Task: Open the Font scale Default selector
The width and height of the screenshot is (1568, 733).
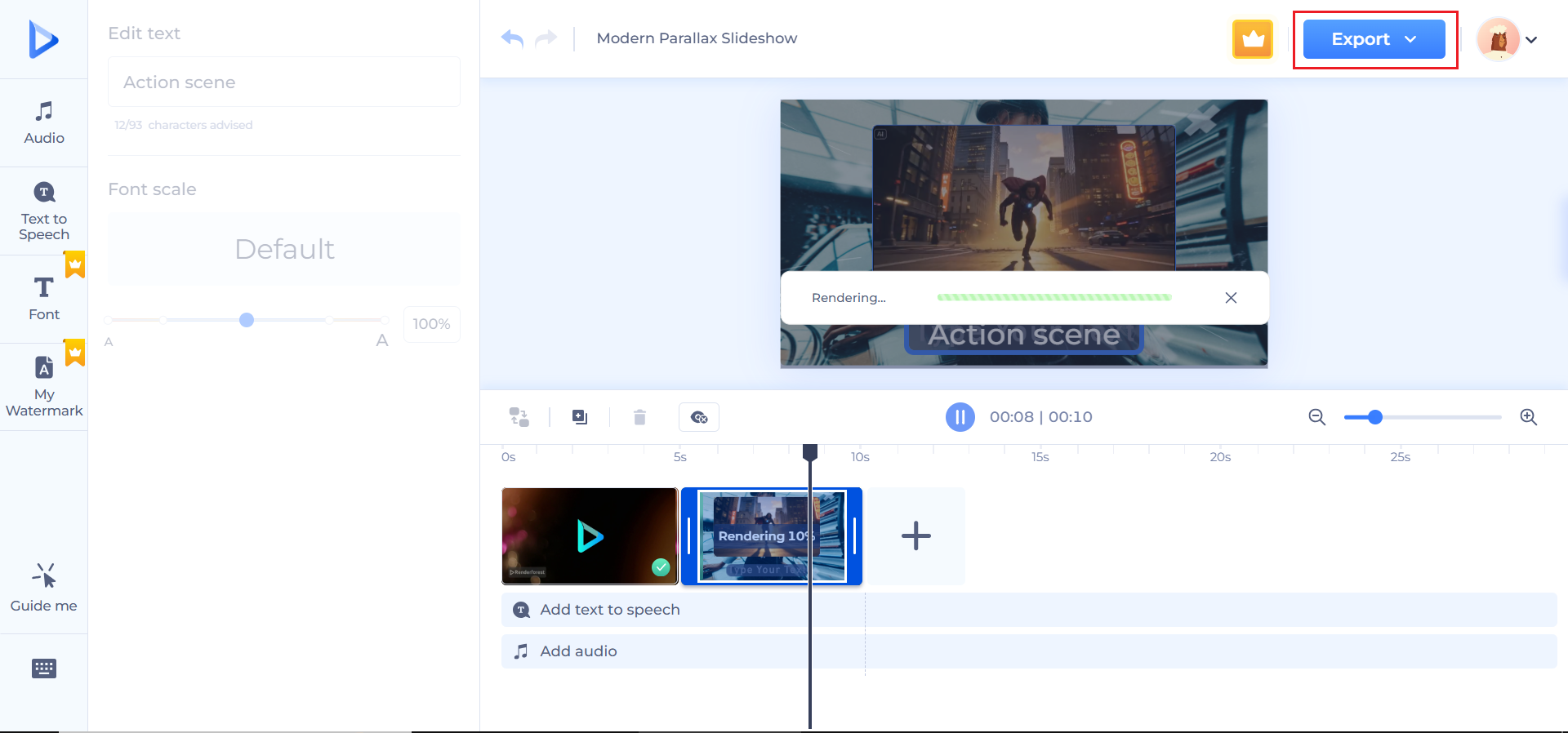Action: click(284, 249)
